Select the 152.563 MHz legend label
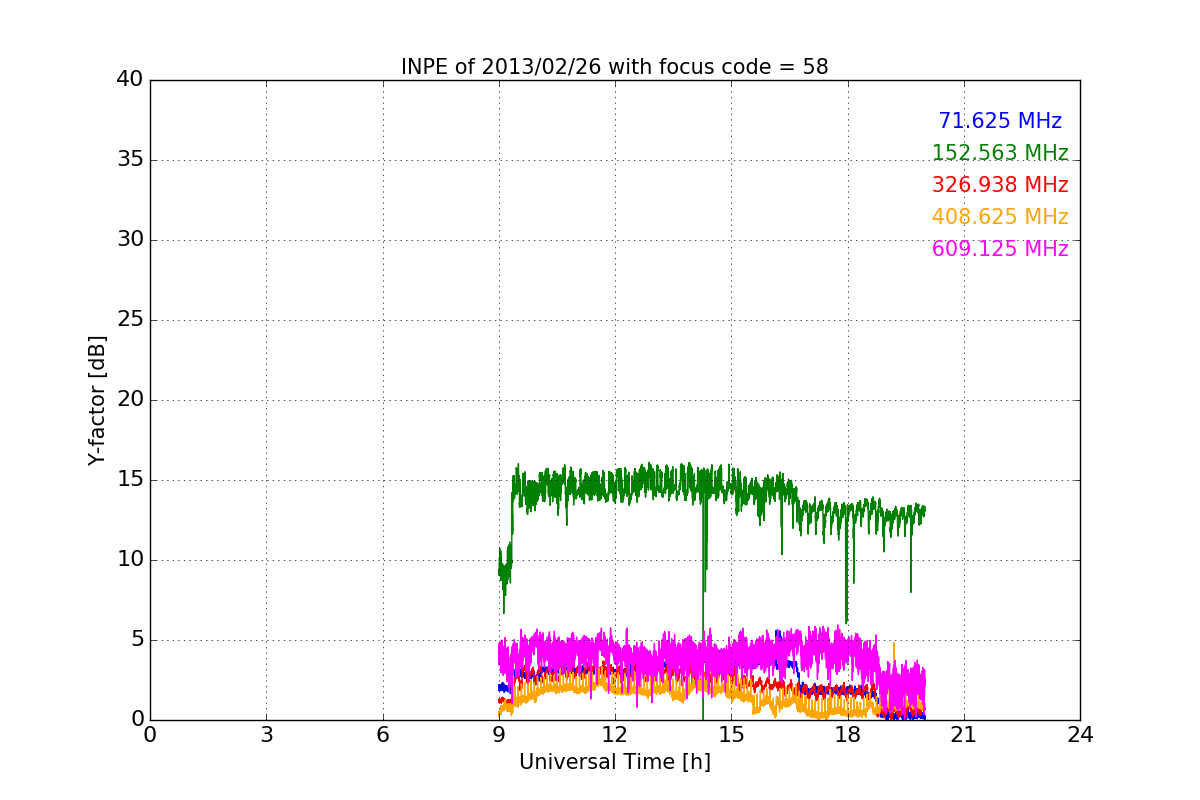The image size is (1200, 800). tap(1000, 153)
